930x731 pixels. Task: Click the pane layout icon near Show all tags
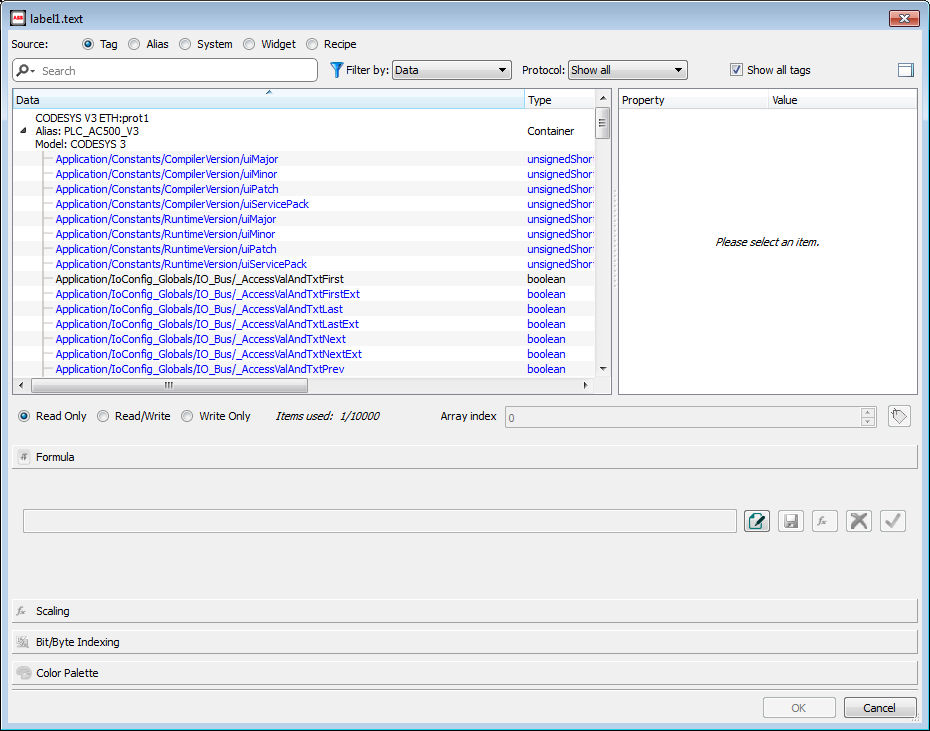point(906,70)
